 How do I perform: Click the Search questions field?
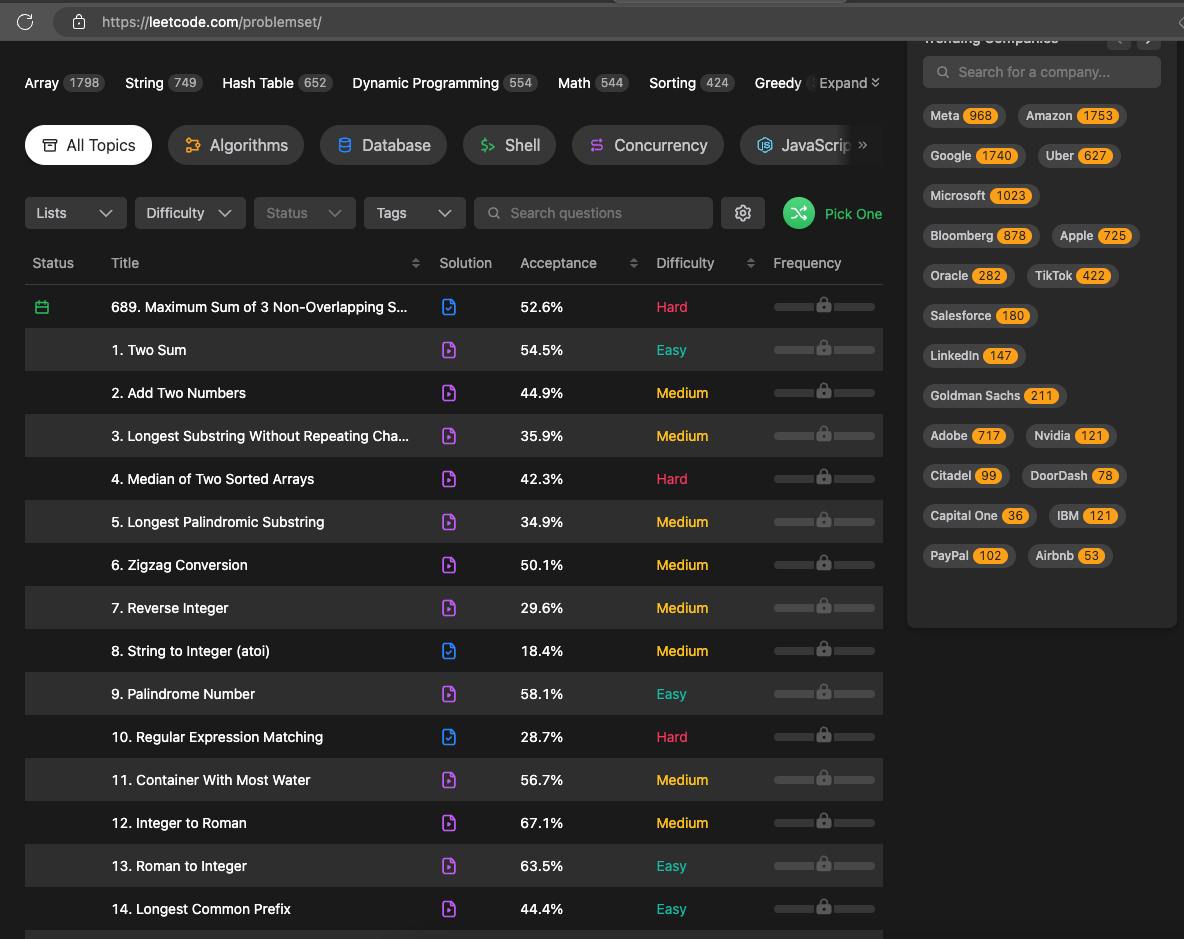click(594, 213)
